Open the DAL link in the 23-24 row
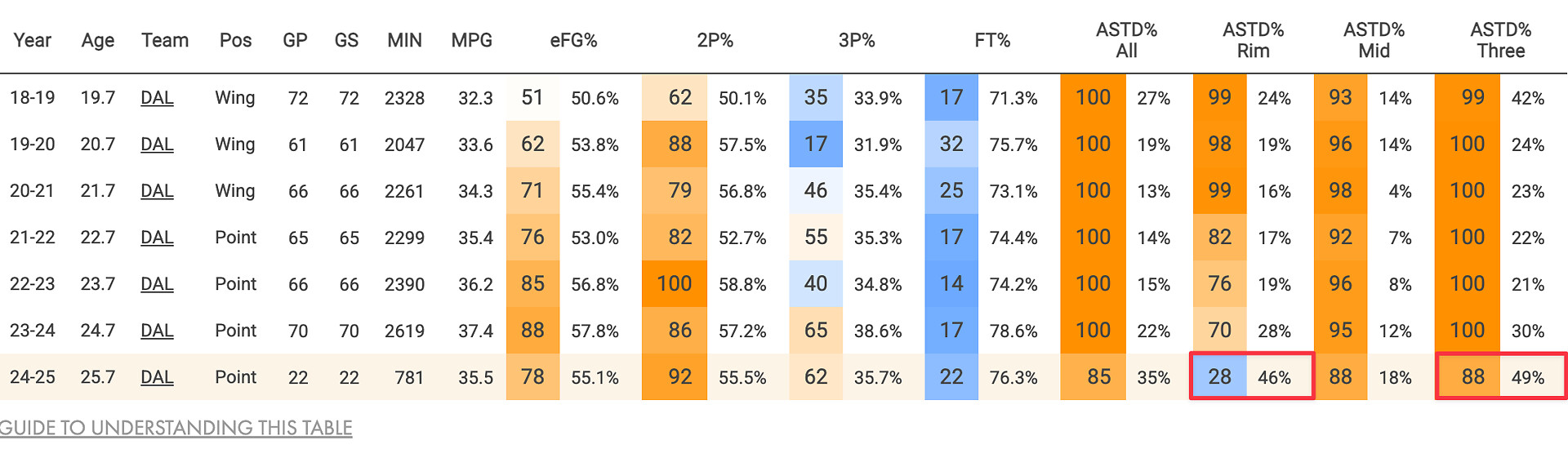 click(x=157, y=331)
